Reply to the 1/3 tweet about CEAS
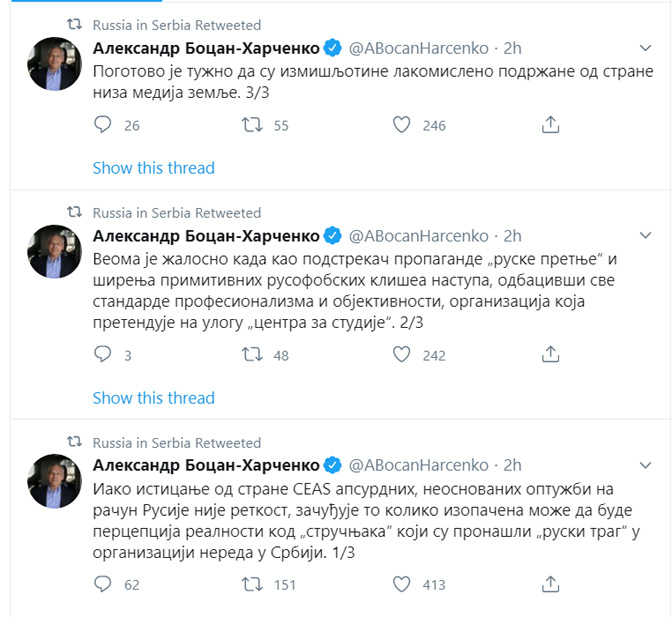 [101, 584]
